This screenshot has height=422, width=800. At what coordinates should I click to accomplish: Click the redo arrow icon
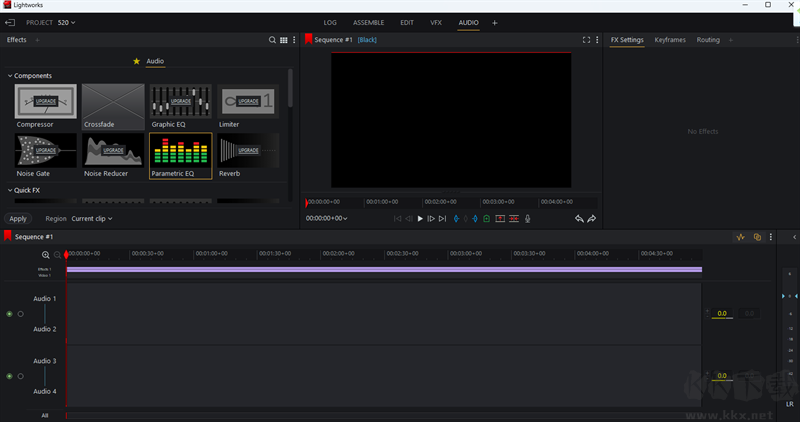[592, 218]
